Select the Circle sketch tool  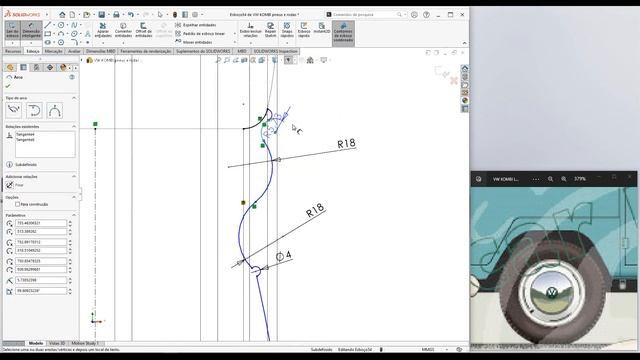tap(61, 25)
